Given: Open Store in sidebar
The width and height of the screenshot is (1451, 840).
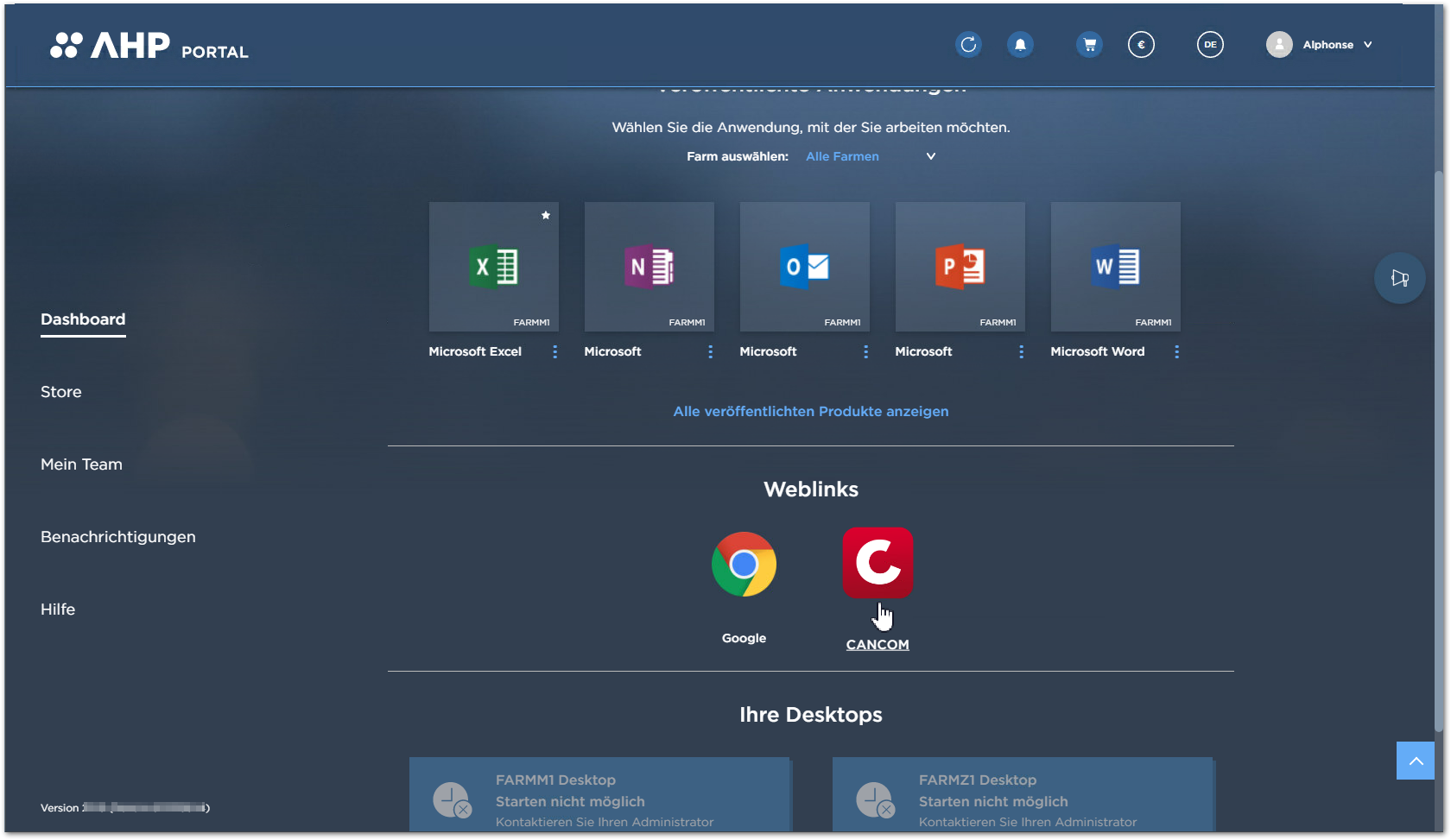Looking at the screenshot, I should coord(61,392).
